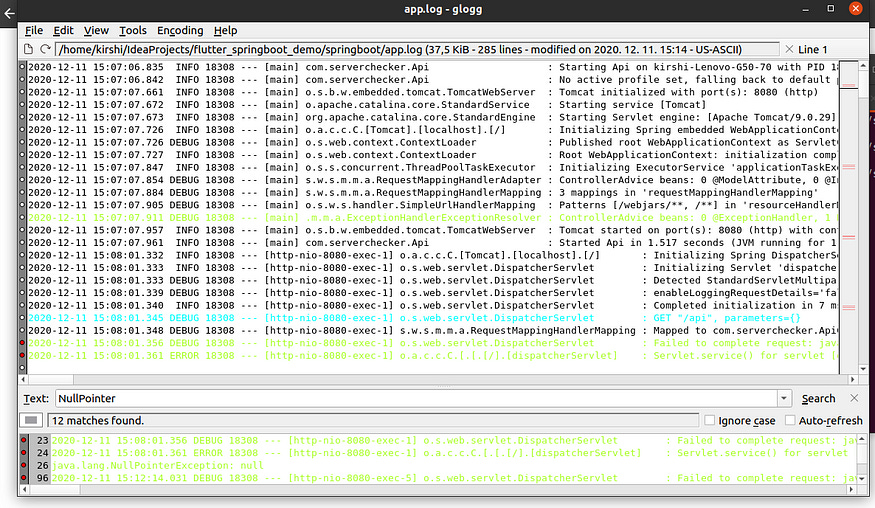The width and height of the screenshot is (875, 508).
Task: Click the file path info field
Action: point(417,49)
